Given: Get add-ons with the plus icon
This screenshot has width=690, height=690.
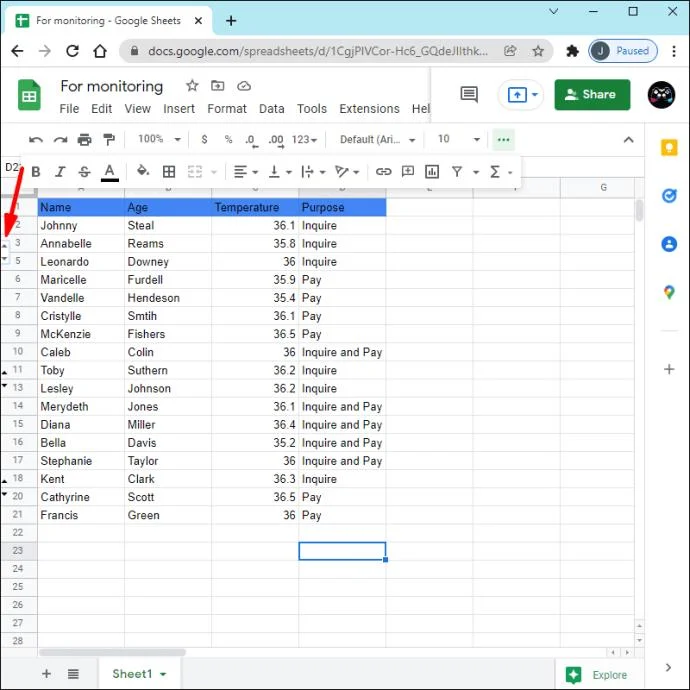Looking at the screenshot, I should pyautogui.click(x=669, y=369).
